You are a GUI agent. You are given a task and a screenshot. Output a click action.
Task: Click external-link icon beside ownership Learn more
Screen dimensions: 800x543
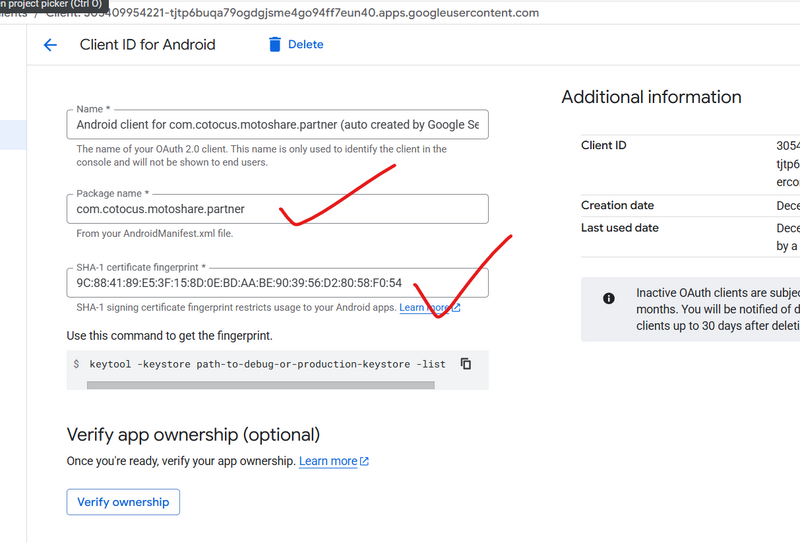coord(364,462)
